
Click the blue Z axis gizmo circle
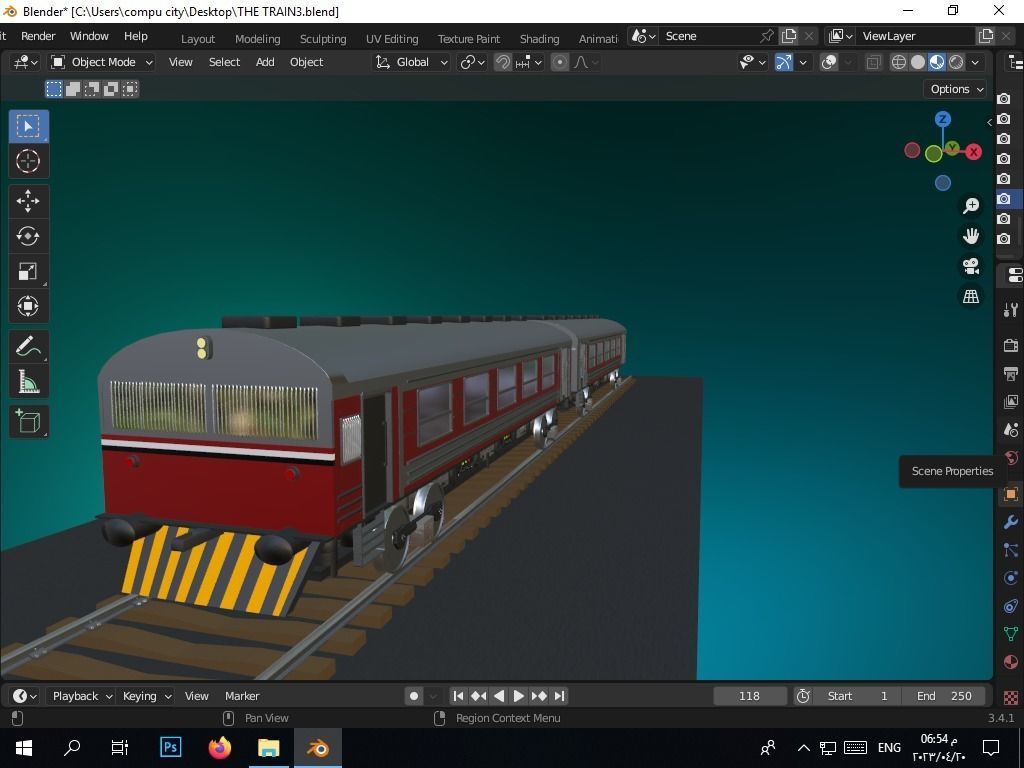pos(942,120)
